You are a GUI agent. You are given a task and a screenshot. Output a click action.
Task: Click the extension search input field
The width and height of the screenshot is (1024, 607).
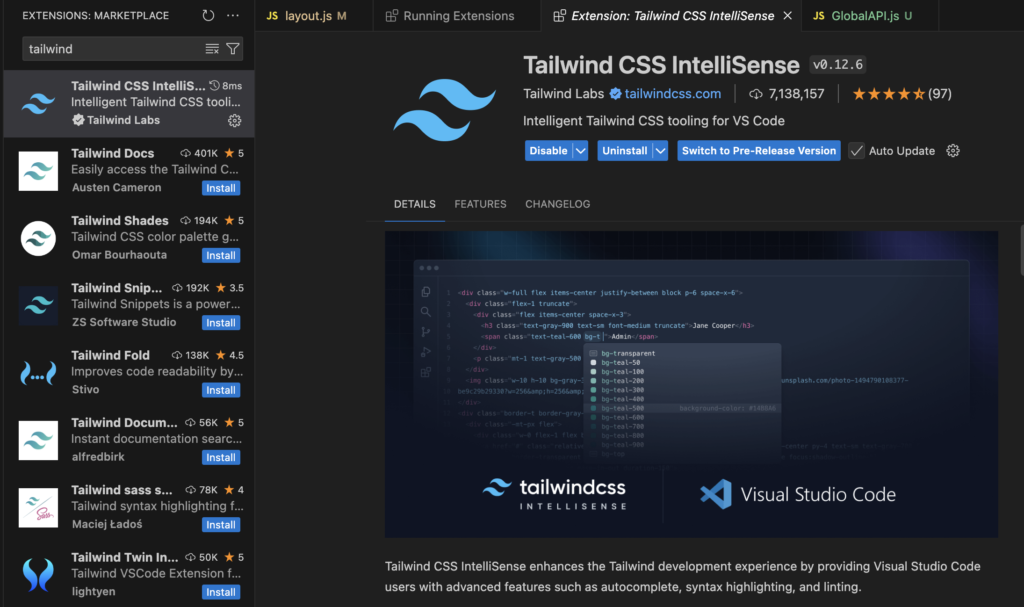[112, 49]
